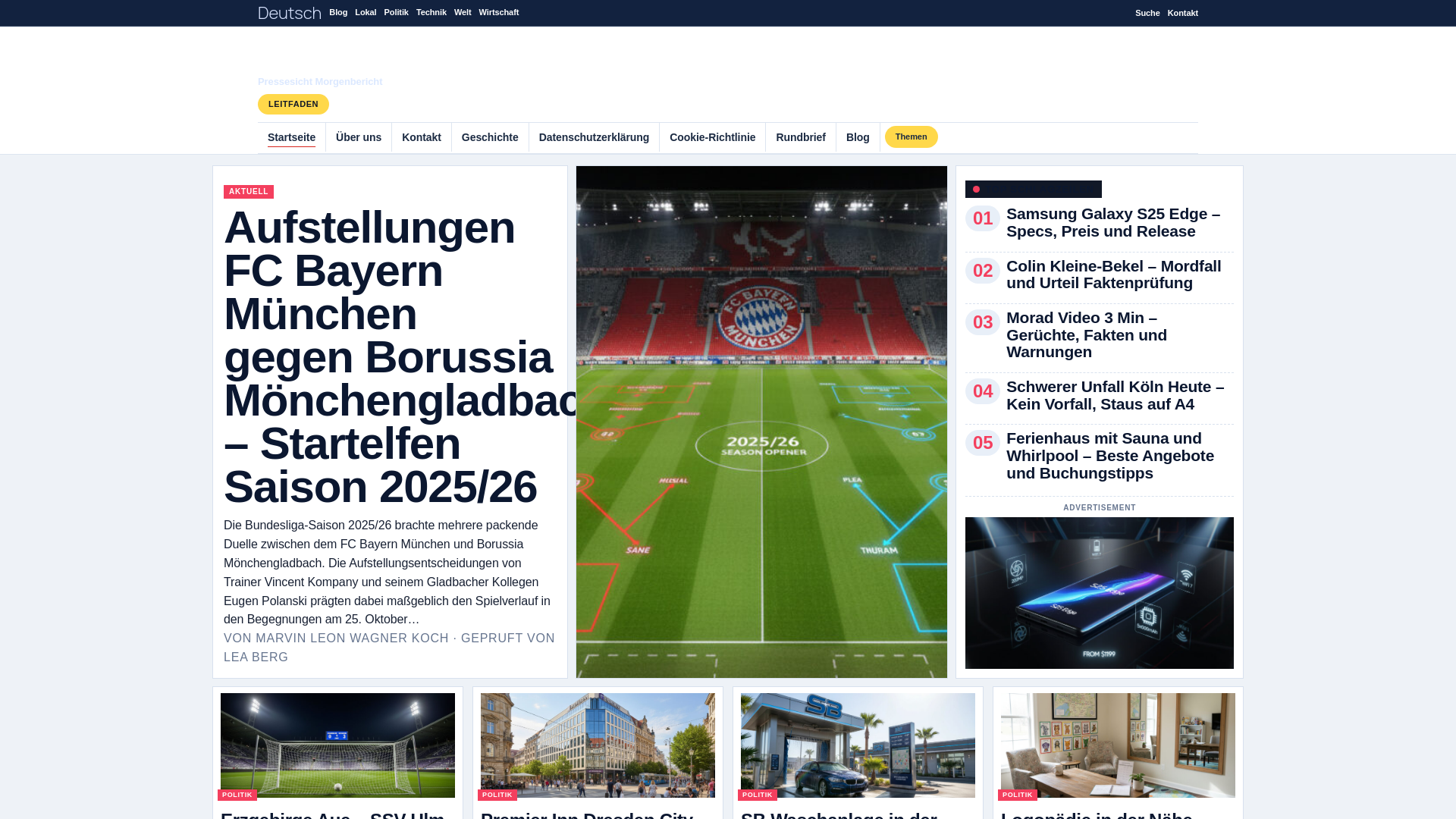Click POLITIK tag on the therapy room card

1018,795
